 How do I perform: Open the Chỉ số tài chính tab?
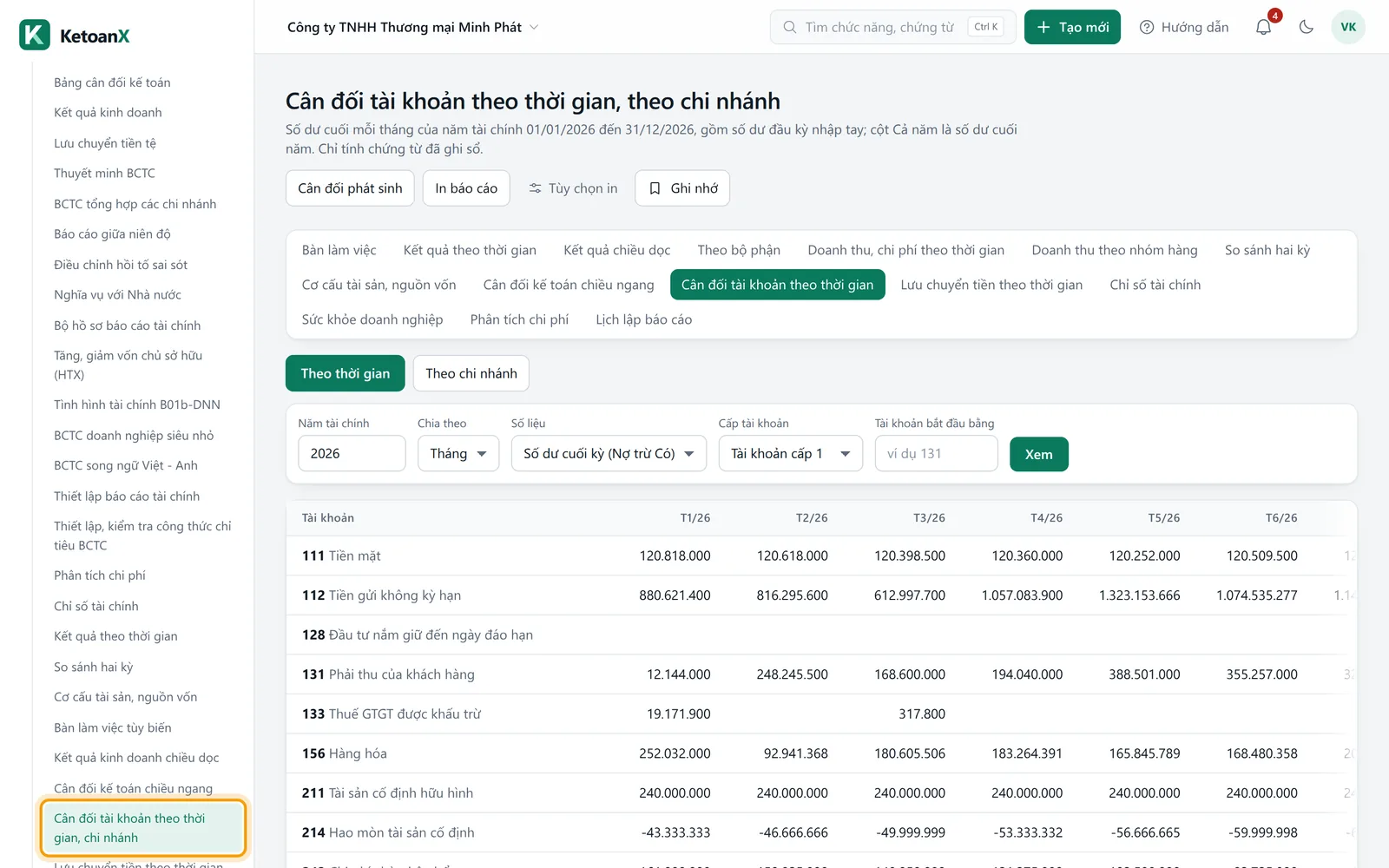(1155, 285)
